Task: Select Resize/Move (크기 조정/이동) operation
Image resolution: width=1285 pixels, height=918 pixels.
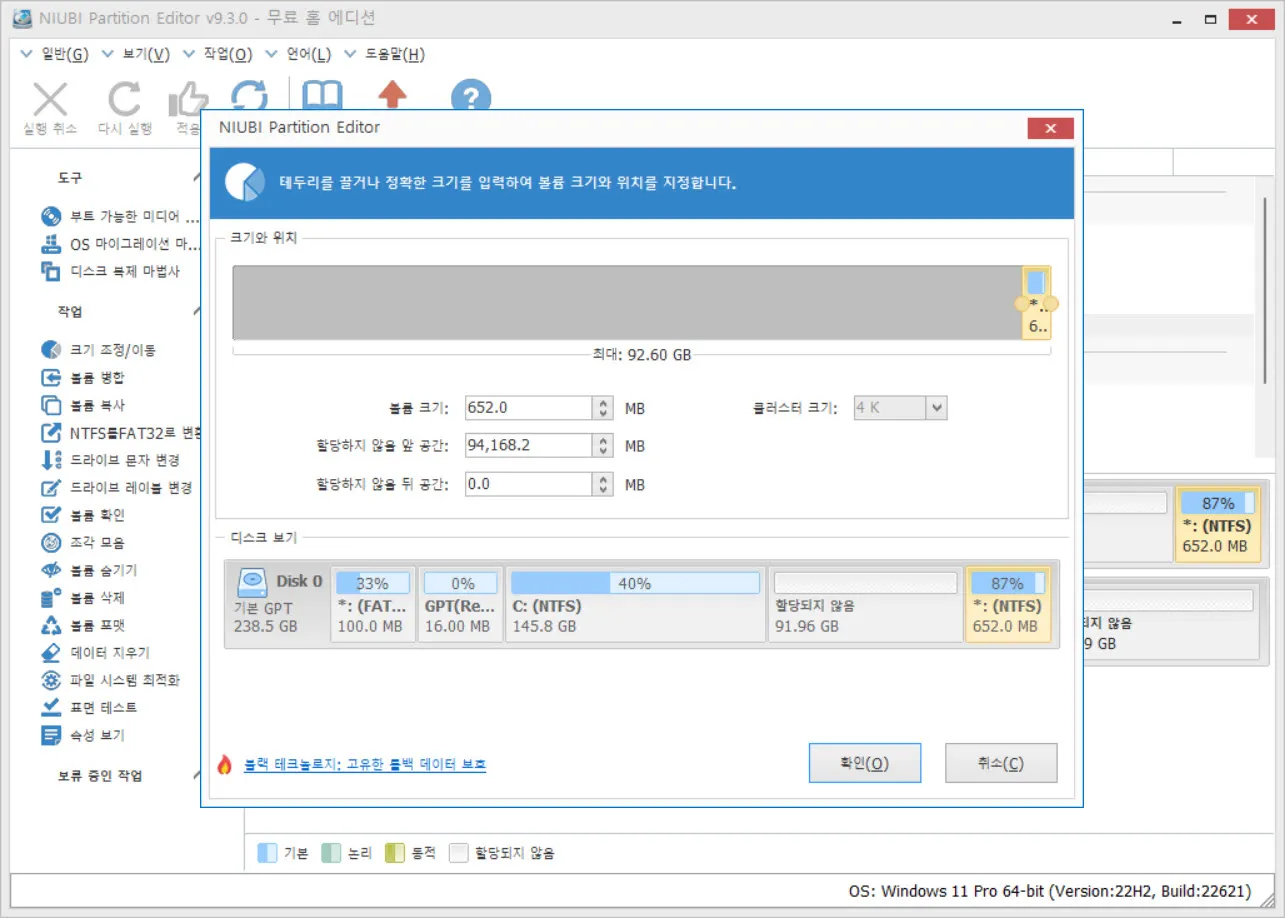Action: (x=99, y=350)
